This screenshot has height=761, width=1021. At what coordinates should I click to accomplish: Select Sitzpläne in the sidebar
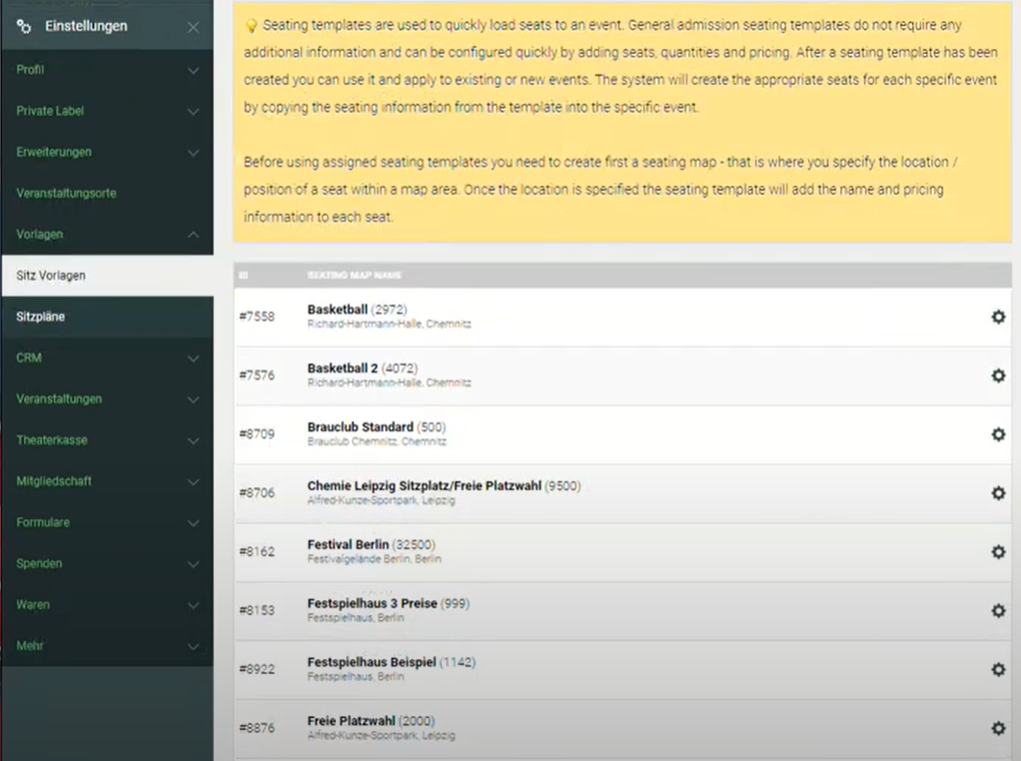[x=41, y=317]
